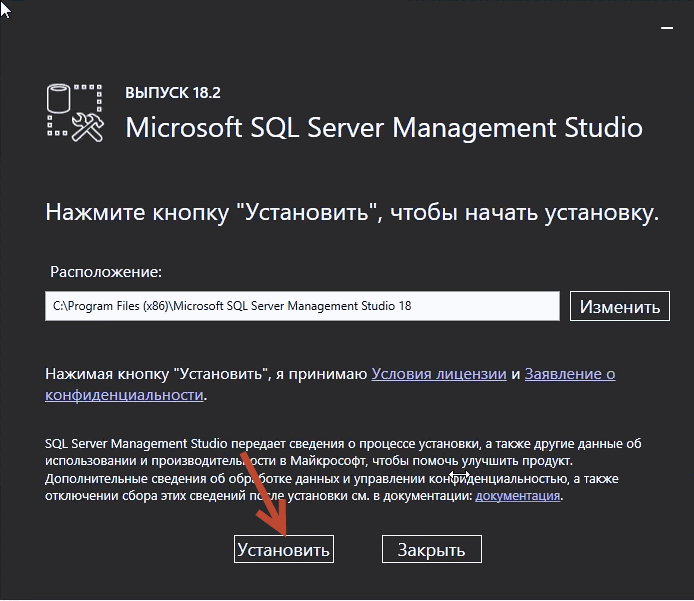Image resolution: width=694 pixels, height=601 pixels.
Task: Start installation with the Установить button
Action: click(x=284, y=549)
